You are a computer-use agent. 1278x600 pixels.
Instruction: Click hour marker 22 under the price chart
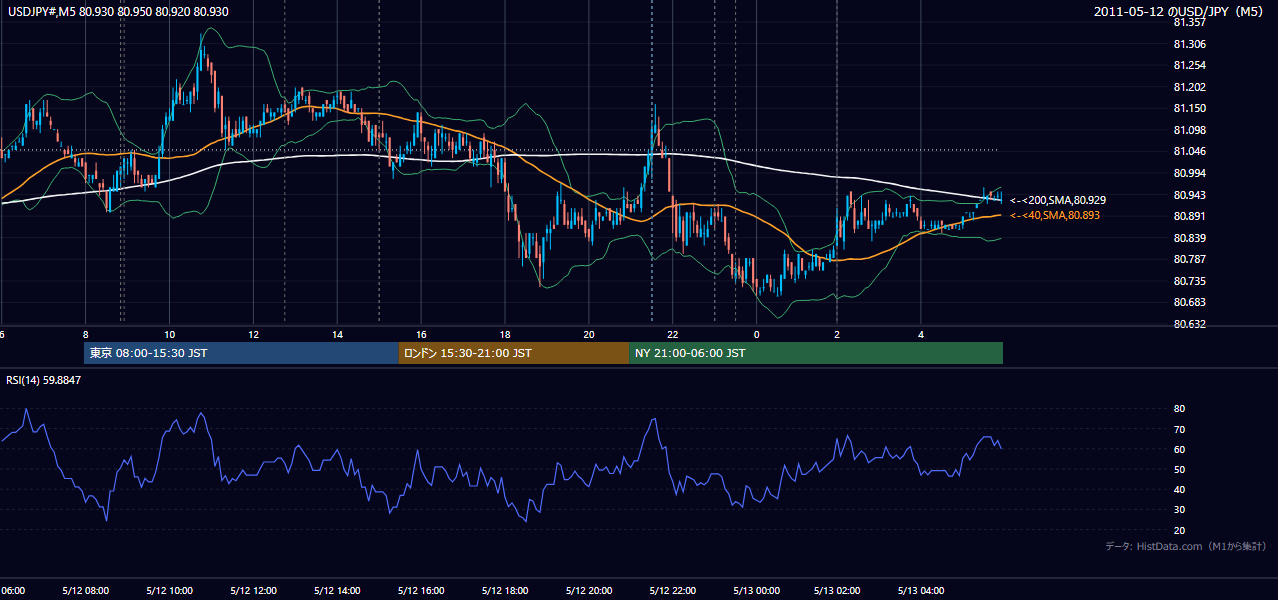674,334
